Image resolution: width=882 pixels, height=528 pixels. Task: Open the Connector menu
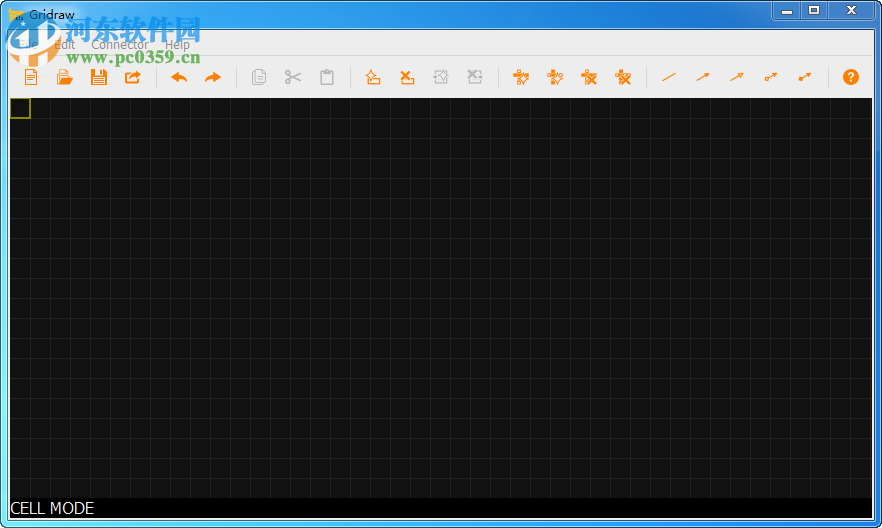pos(120,44)
